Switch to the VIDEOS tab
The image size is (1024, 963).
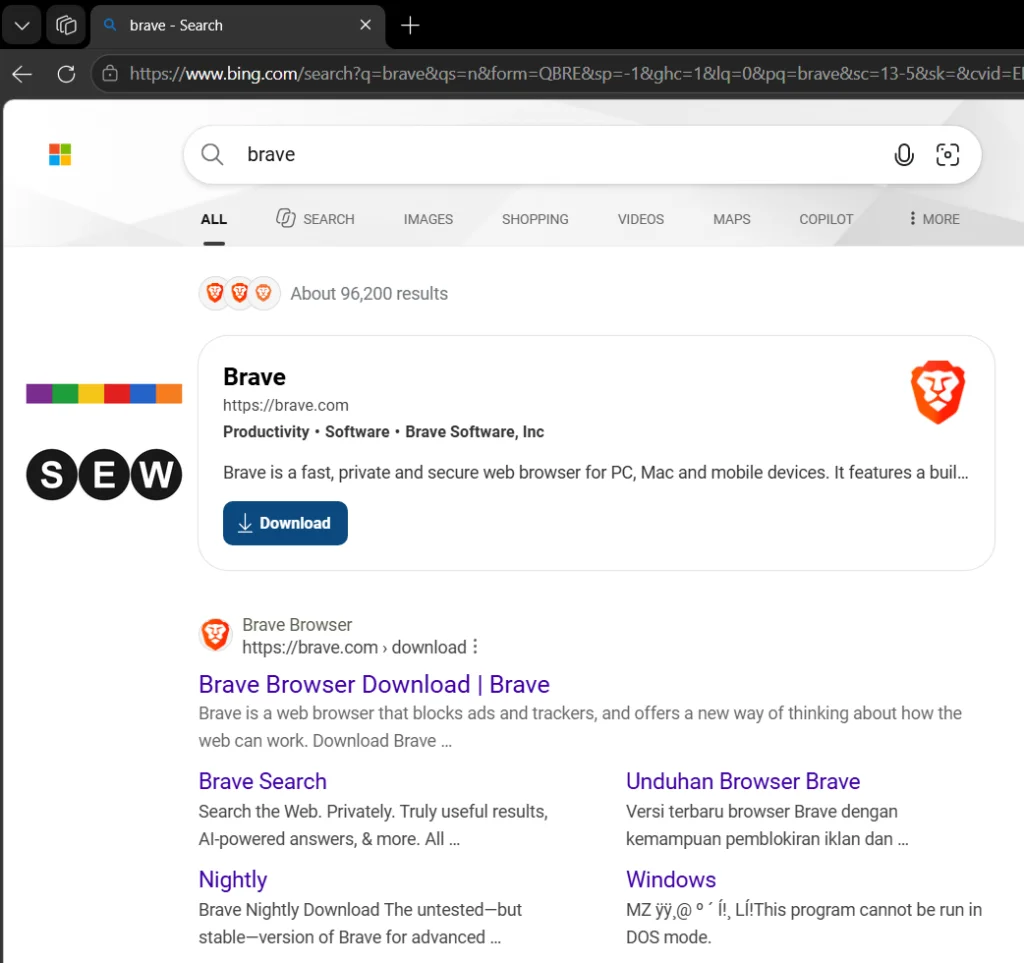click(641, 219)
